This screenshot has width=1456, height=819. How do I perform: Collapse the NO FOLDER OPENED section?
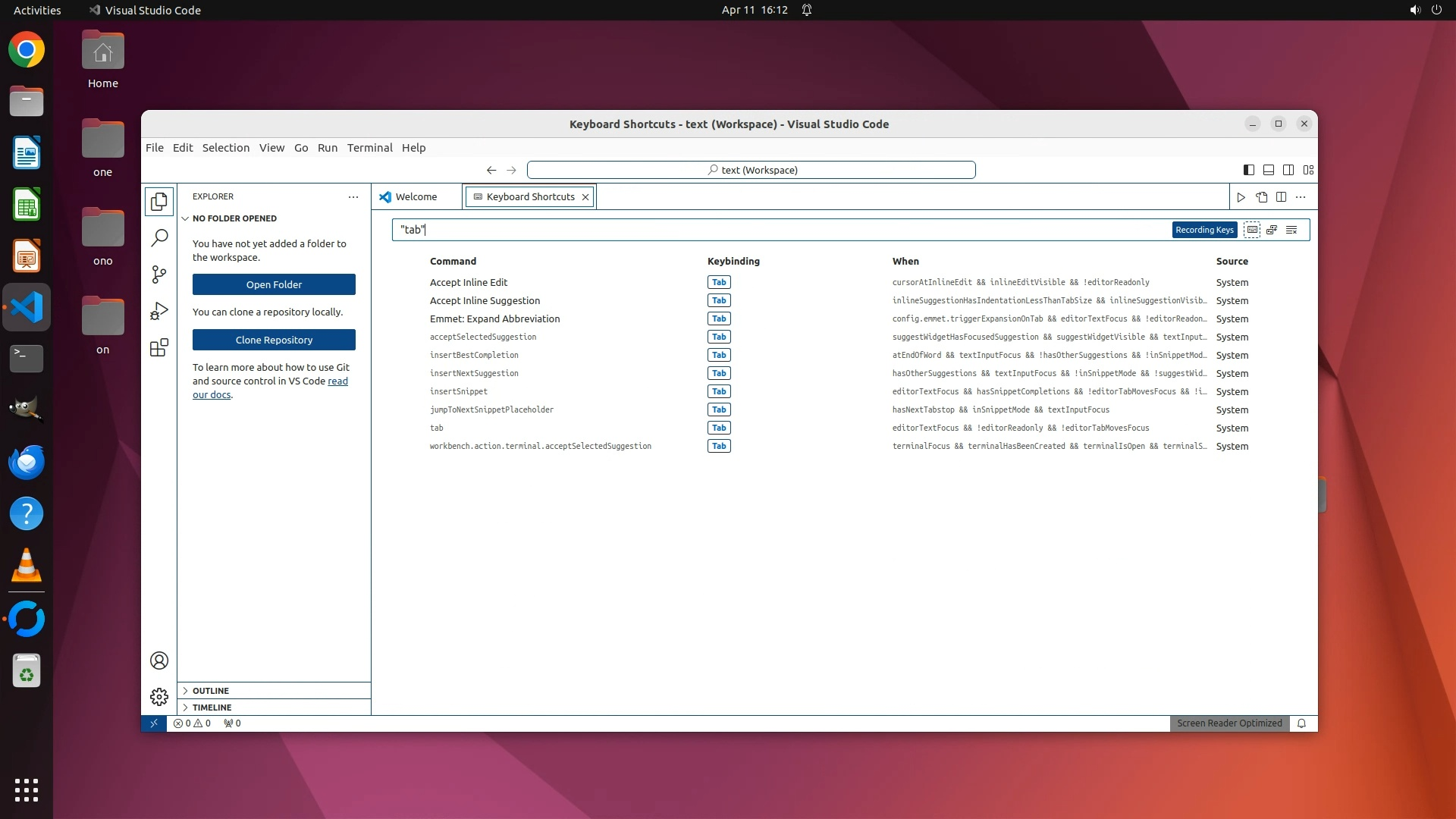click(234, 218)
